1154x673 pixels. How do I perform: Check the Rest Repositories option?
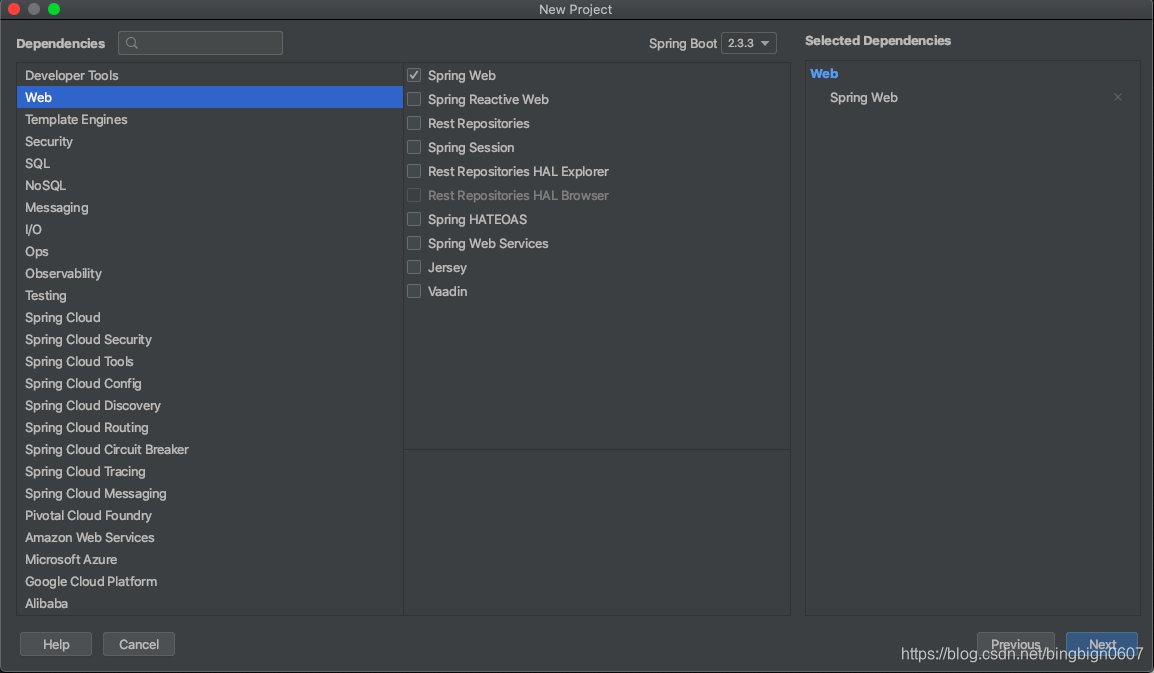tap(414, 123)
